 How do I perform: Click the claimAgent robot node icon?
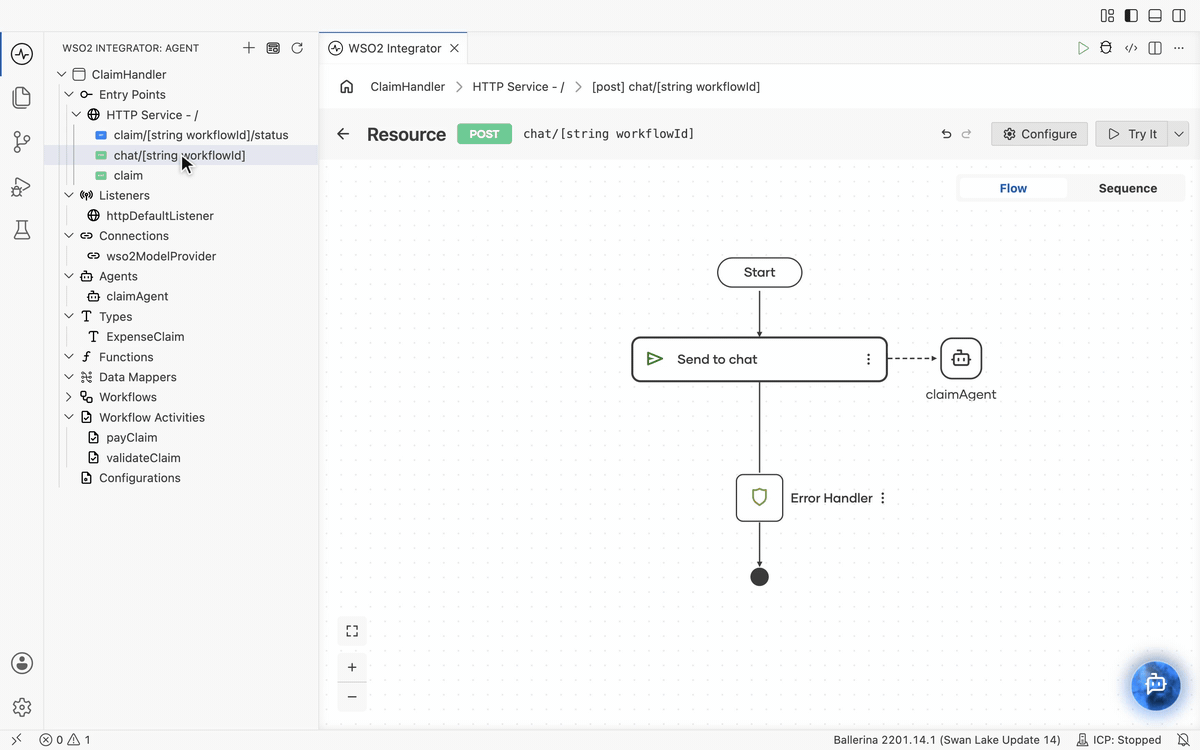point(961,358)
